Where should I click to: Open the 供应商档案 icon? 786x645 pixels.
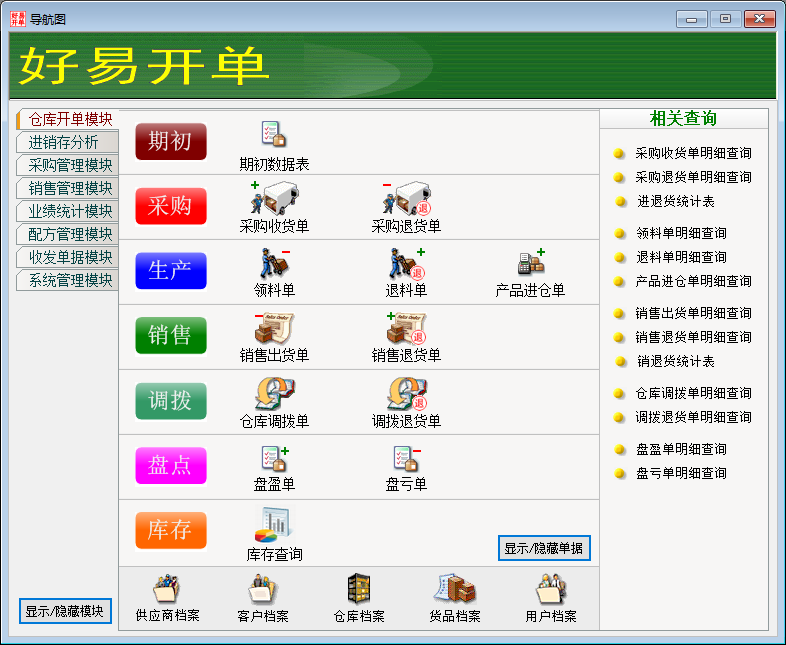(x=168, y=589)
